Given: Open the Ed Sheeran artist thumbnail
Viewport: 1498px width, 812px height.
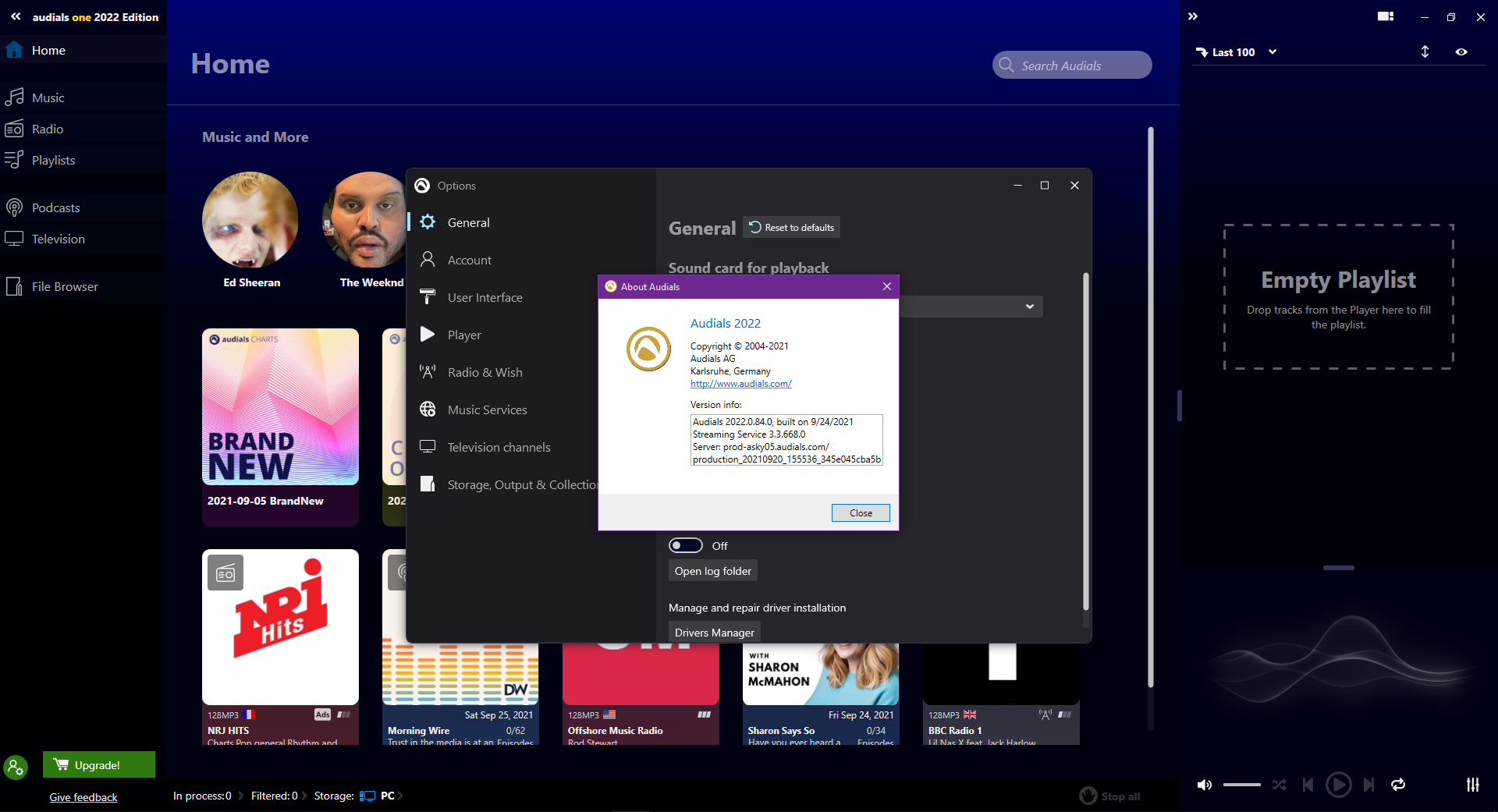Looking at the screenshot, I should click(250, 220).
